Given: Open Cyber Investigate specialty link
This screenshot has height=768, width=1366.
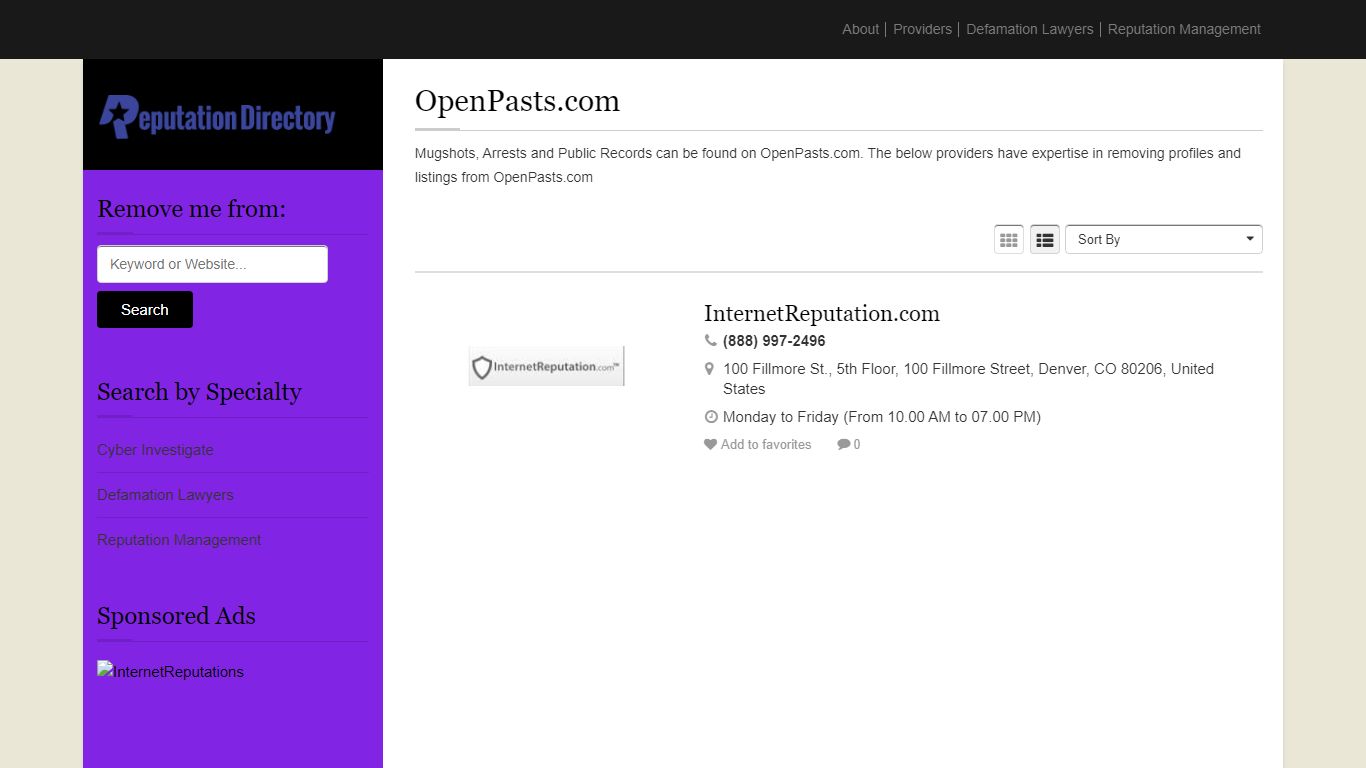Looking at the screenshot, I should (155, 450).
